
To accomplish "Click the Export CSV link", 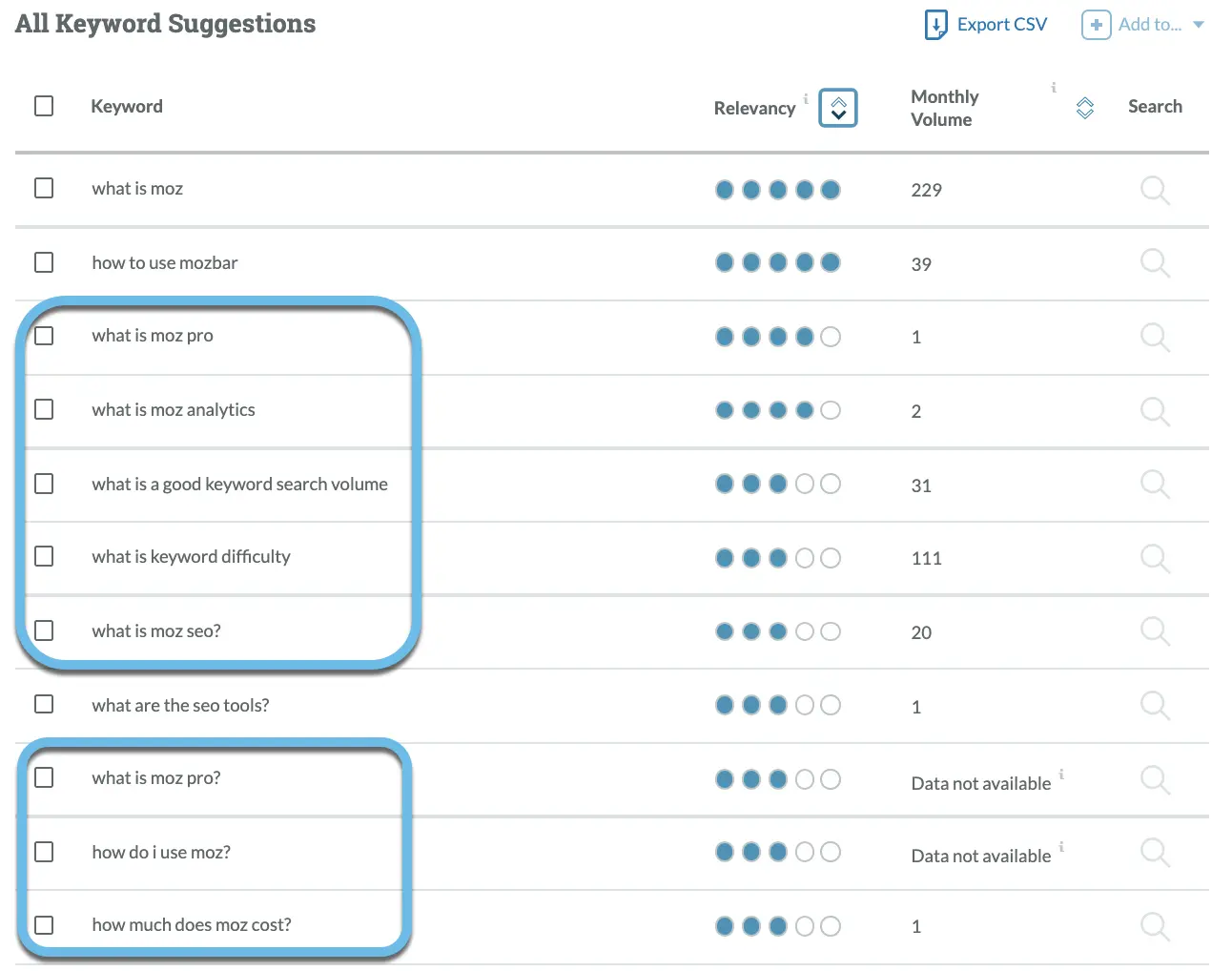I will pyautogui.click(x=1001, y=24).
